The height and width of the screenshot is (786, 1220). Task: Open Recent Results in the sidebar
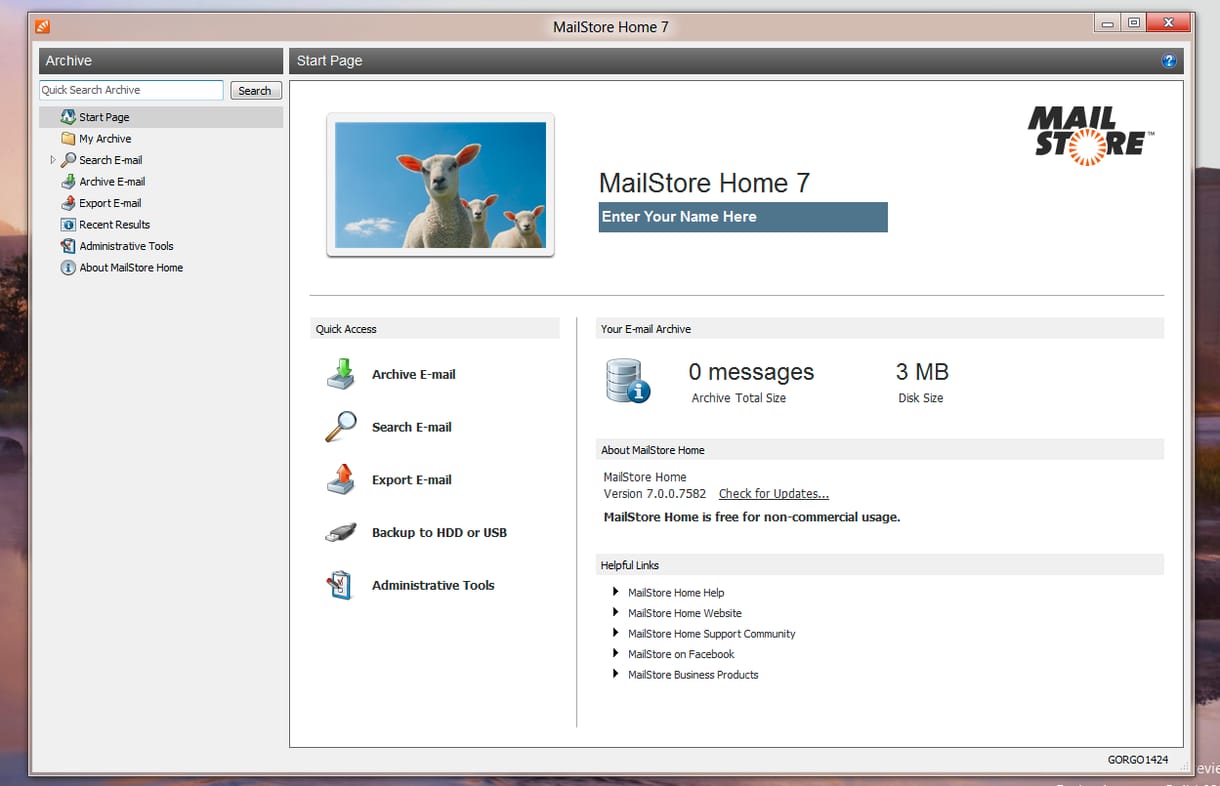(114, 225)
